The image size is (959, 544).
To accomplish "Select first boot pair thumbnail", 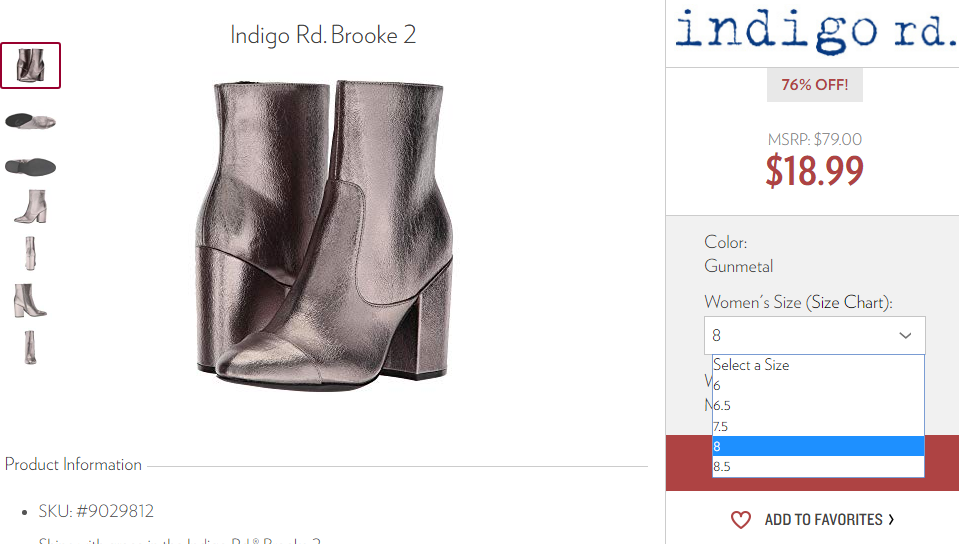I will coord(31,65).
